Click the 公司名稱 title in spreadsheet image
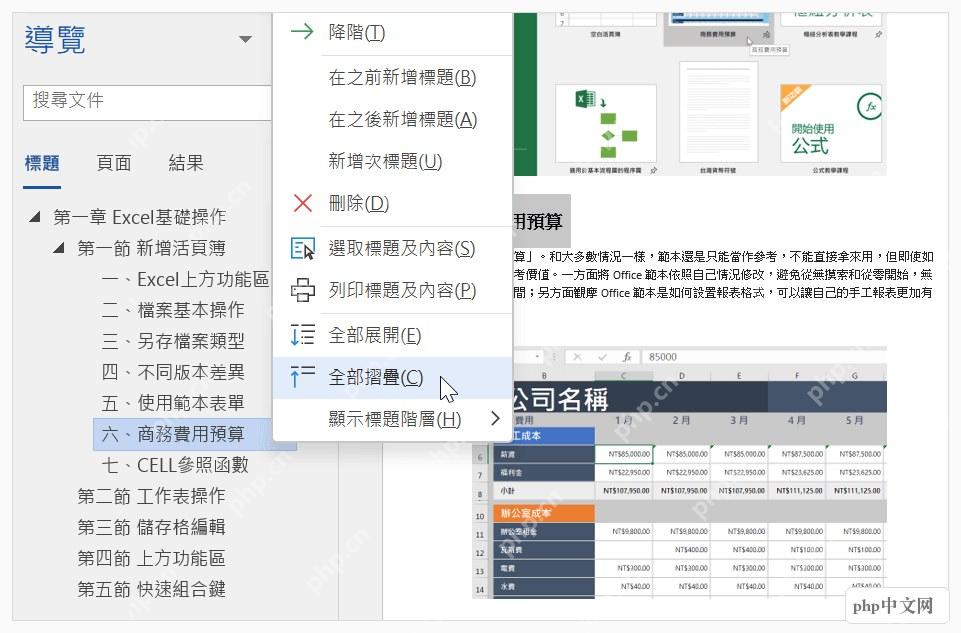Image resolution: width=961 pixels, height=633 pixels. click(561, 399)
